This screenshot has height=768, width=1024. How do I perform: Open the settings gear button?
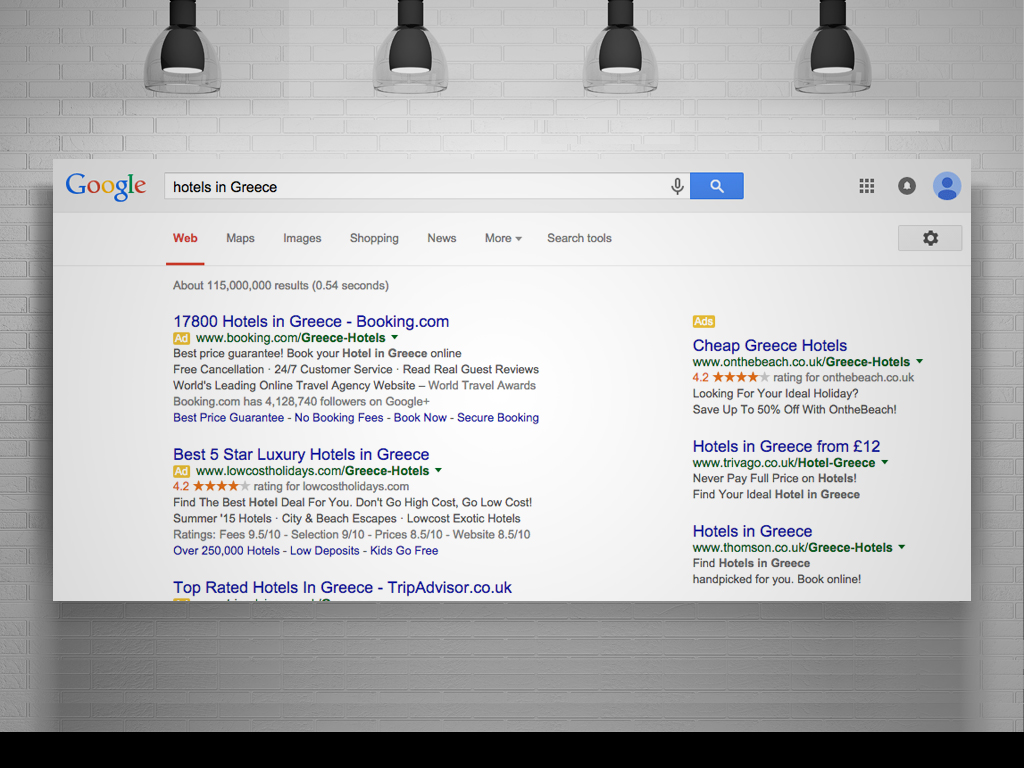(x=930, y=238)
